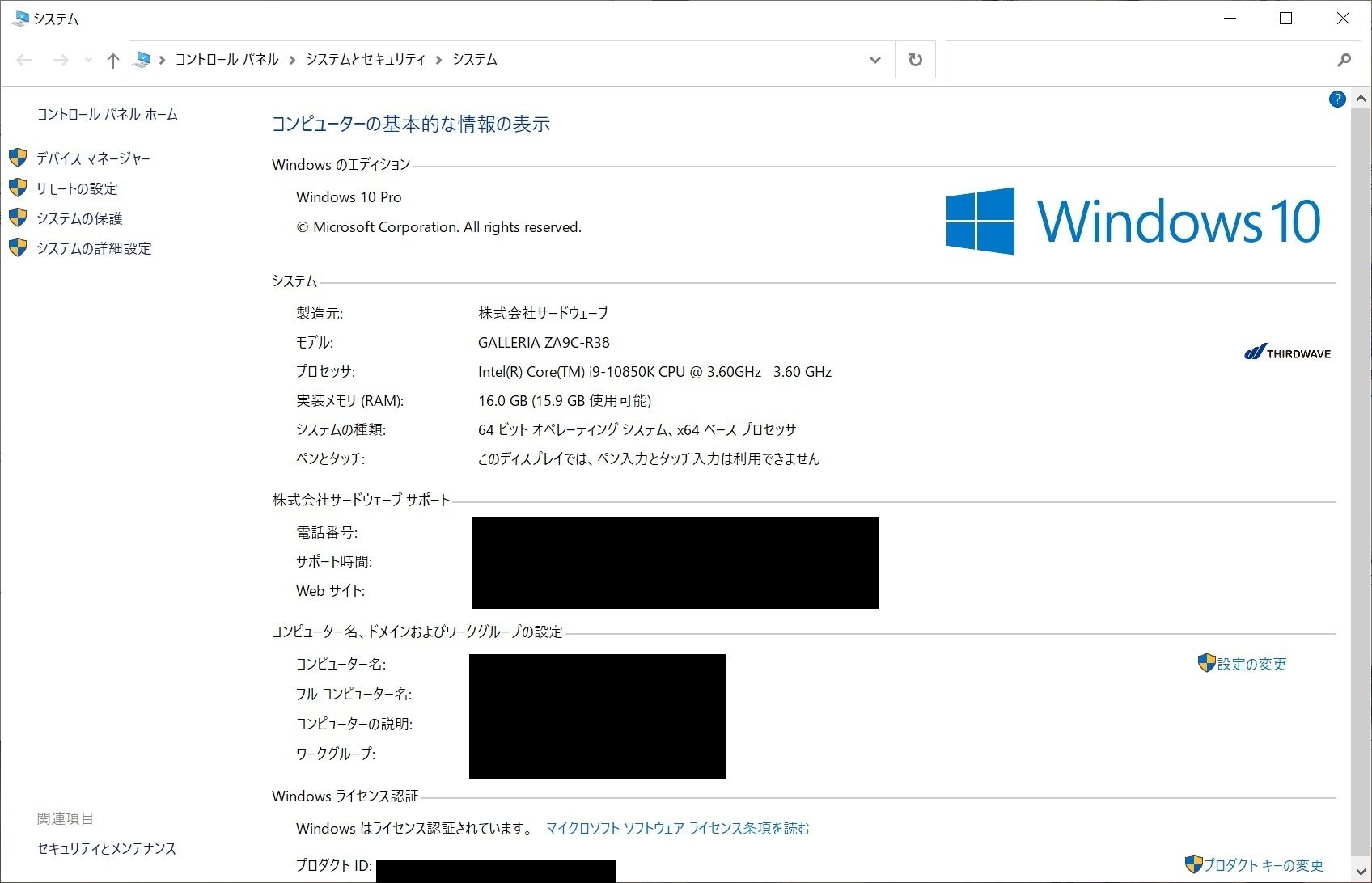Click the search magnifier icon
This screenshot has width=1372, height=883.
click(x=1344, y=60)
